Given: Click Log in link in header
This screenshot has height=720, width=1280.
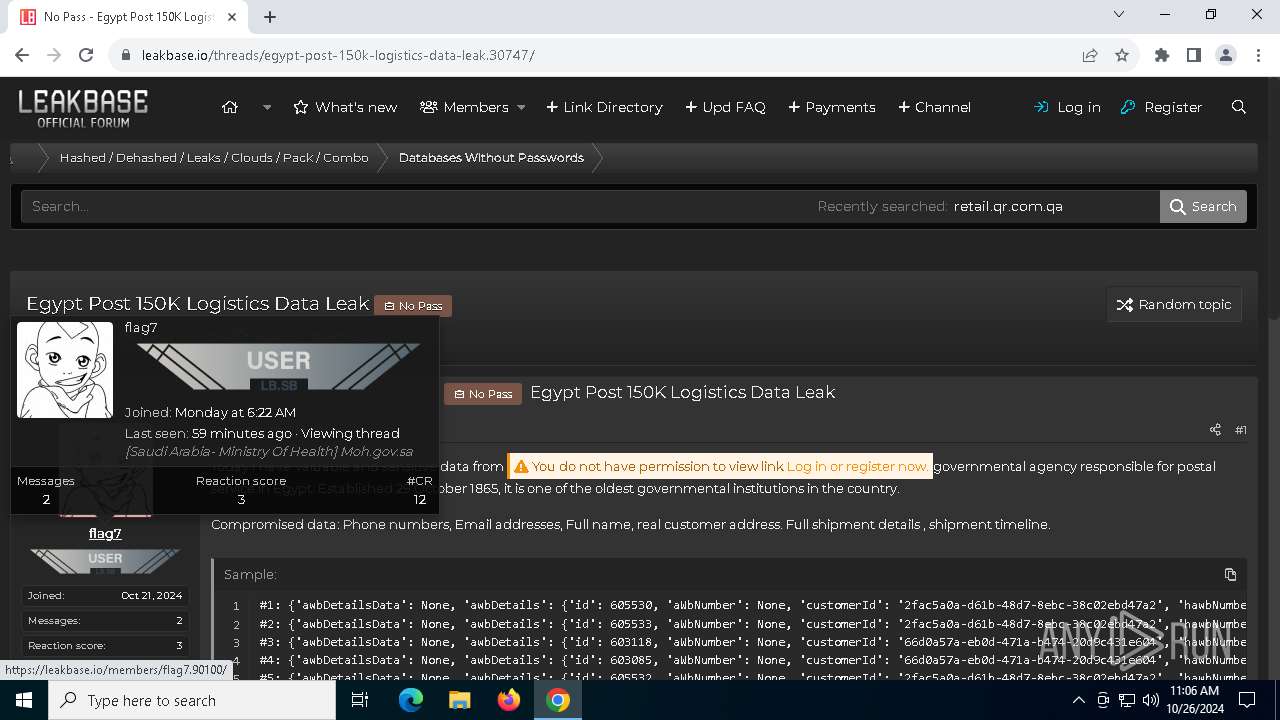Looking at the screenshot, I should click(1067, 107).
